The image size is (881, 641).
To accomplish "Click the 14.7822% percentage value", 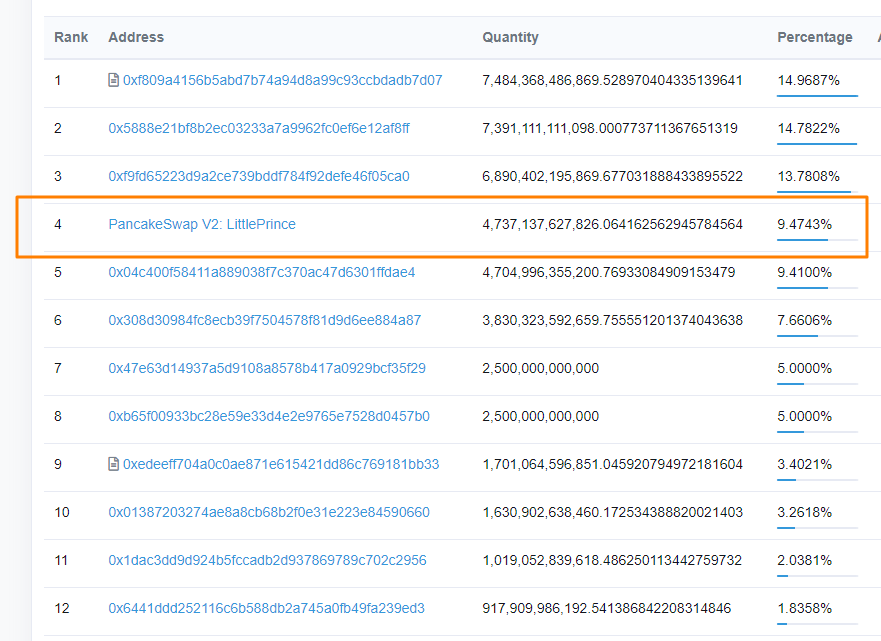I will (808, 128).
